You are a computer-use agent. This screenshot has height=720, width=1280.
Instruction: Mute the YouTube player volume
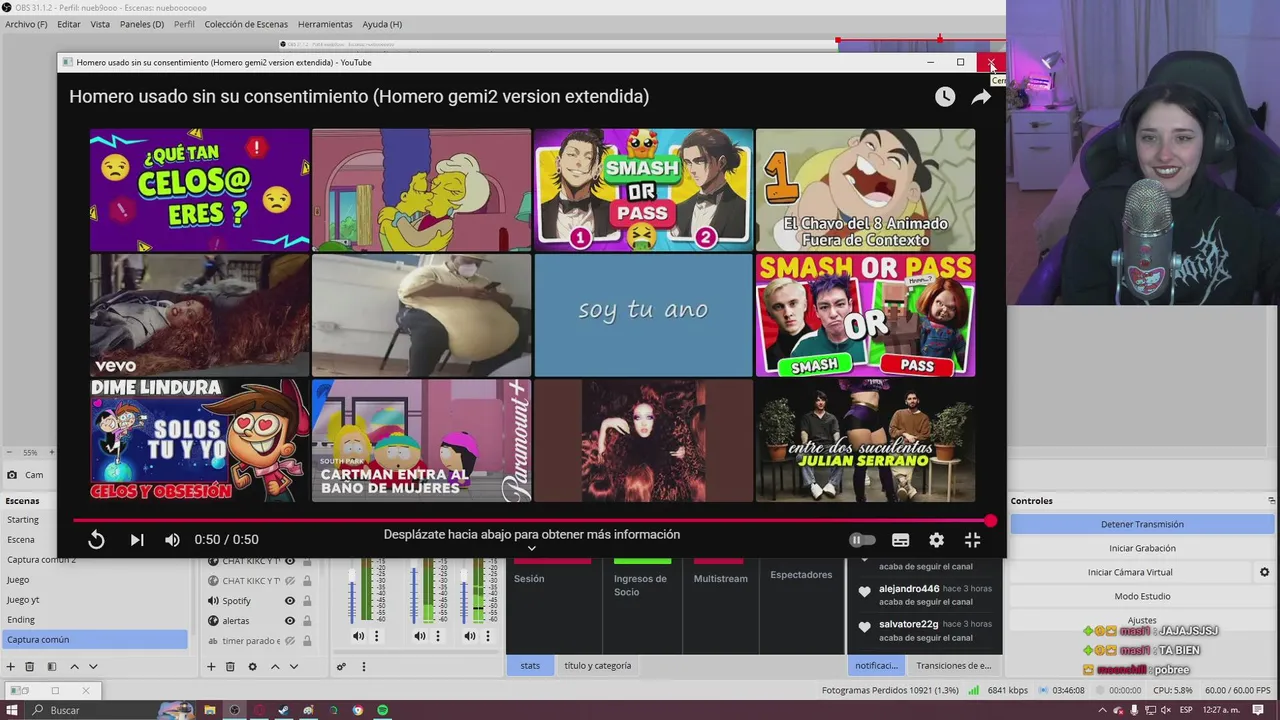point(172,540)
